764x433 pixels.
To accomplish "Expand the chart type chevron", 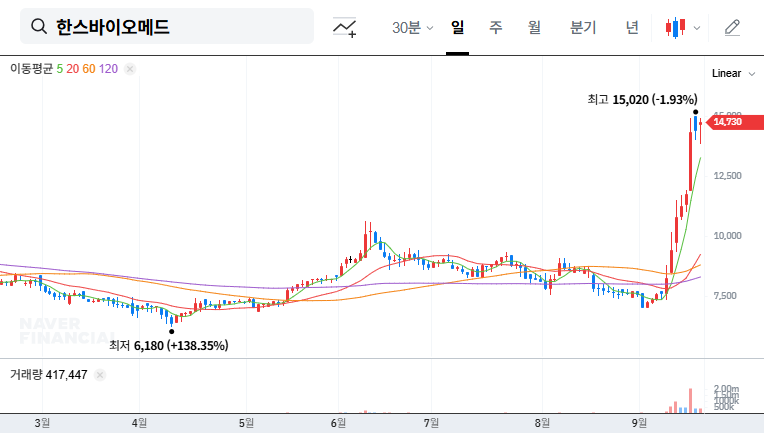I will tap(697, 28).
